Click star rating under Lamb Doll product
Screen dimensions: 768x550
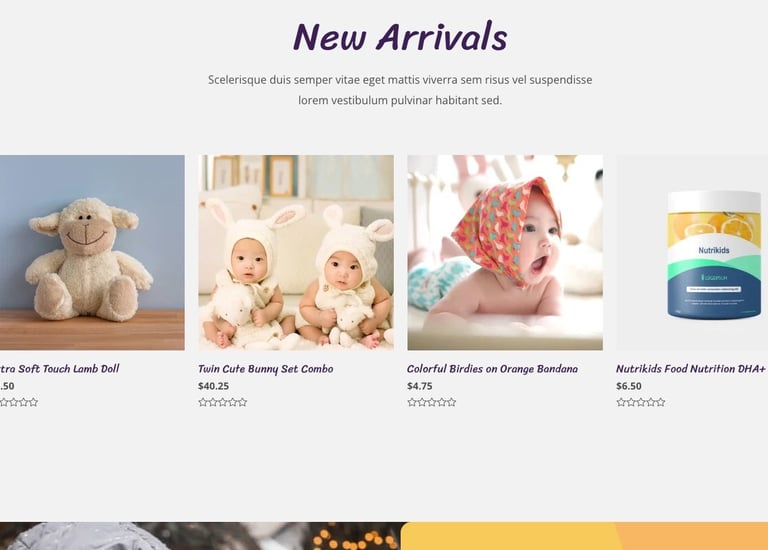(19, 402)
